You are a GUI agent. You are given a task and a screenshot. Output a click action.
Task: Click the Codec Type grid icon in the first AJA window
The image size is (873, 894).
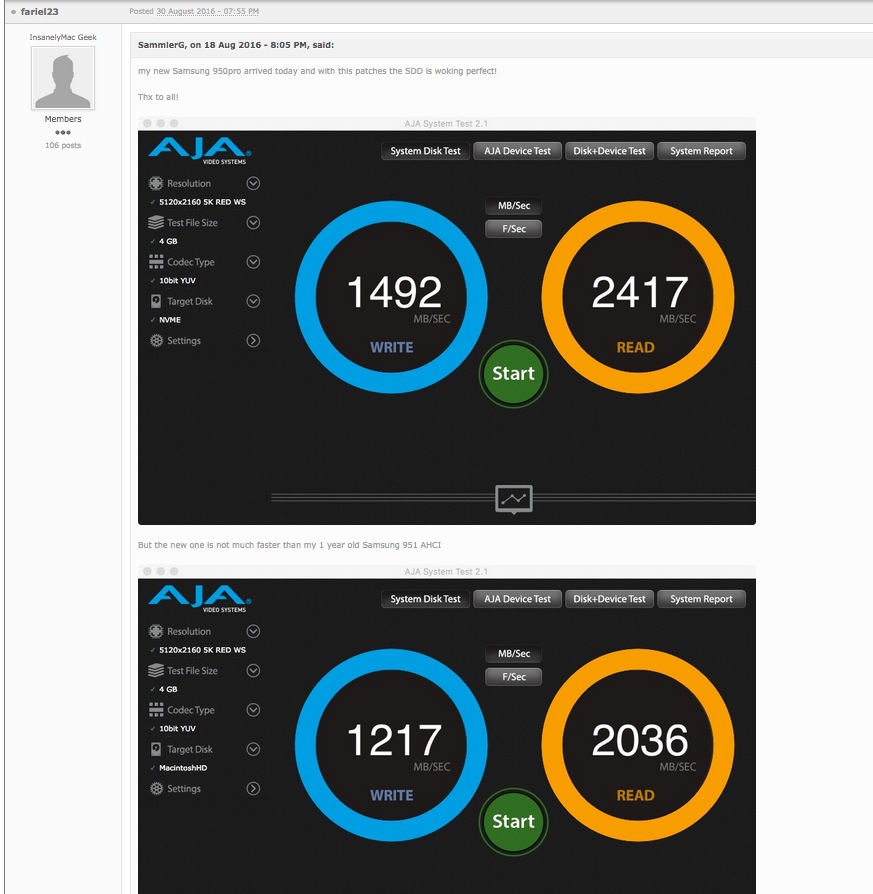click(x=156, y=262)
